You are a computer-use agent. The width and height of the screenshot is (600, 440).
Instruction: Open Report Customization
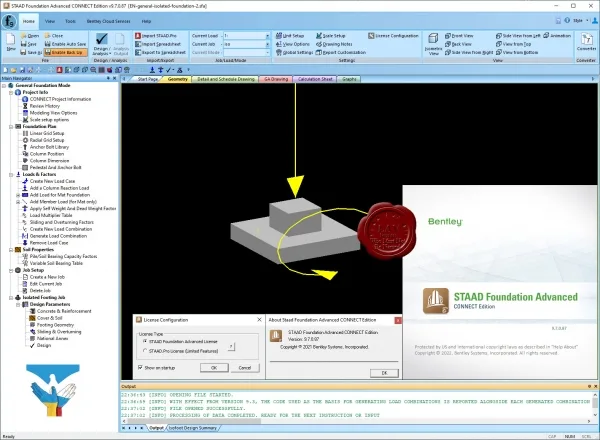(x=341, y=52)
